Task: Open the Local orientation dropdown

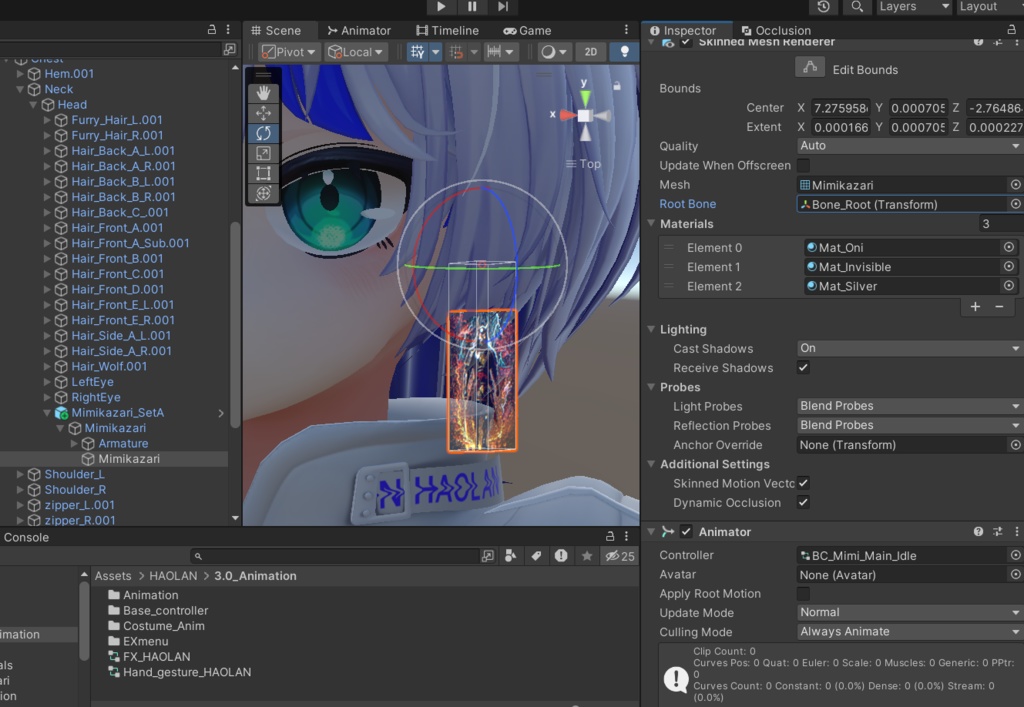Action: 356,52
